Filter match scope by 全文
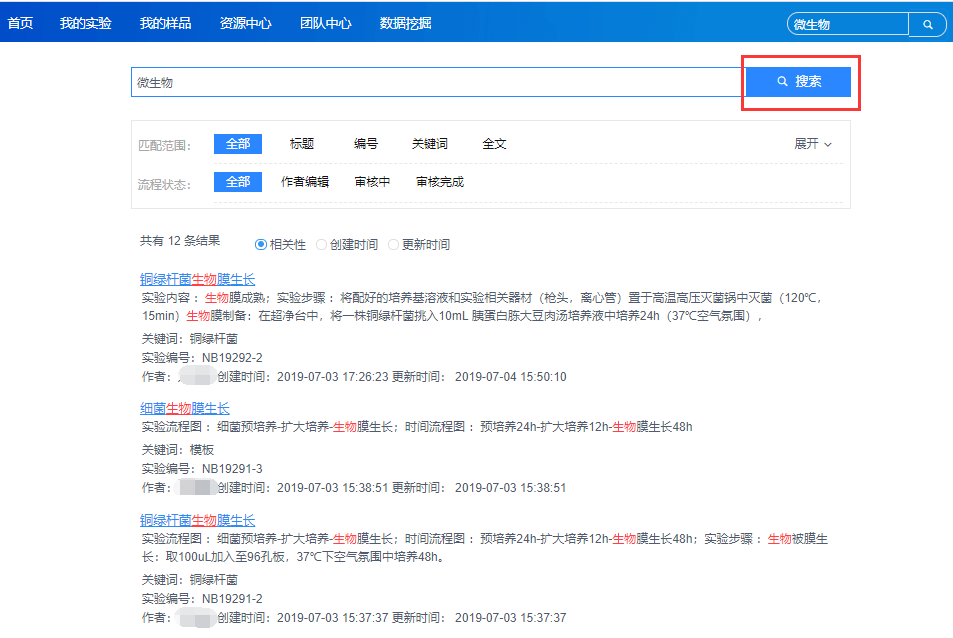 point(494,144)
